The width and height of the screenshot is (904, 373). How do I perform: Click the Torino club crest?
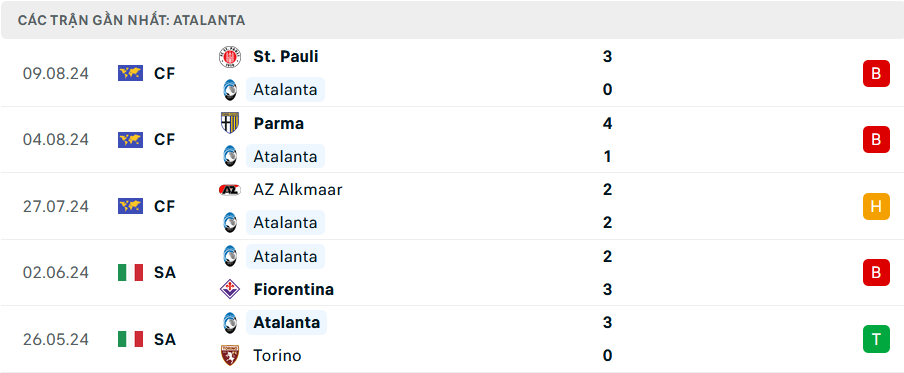tap(229, 355)
